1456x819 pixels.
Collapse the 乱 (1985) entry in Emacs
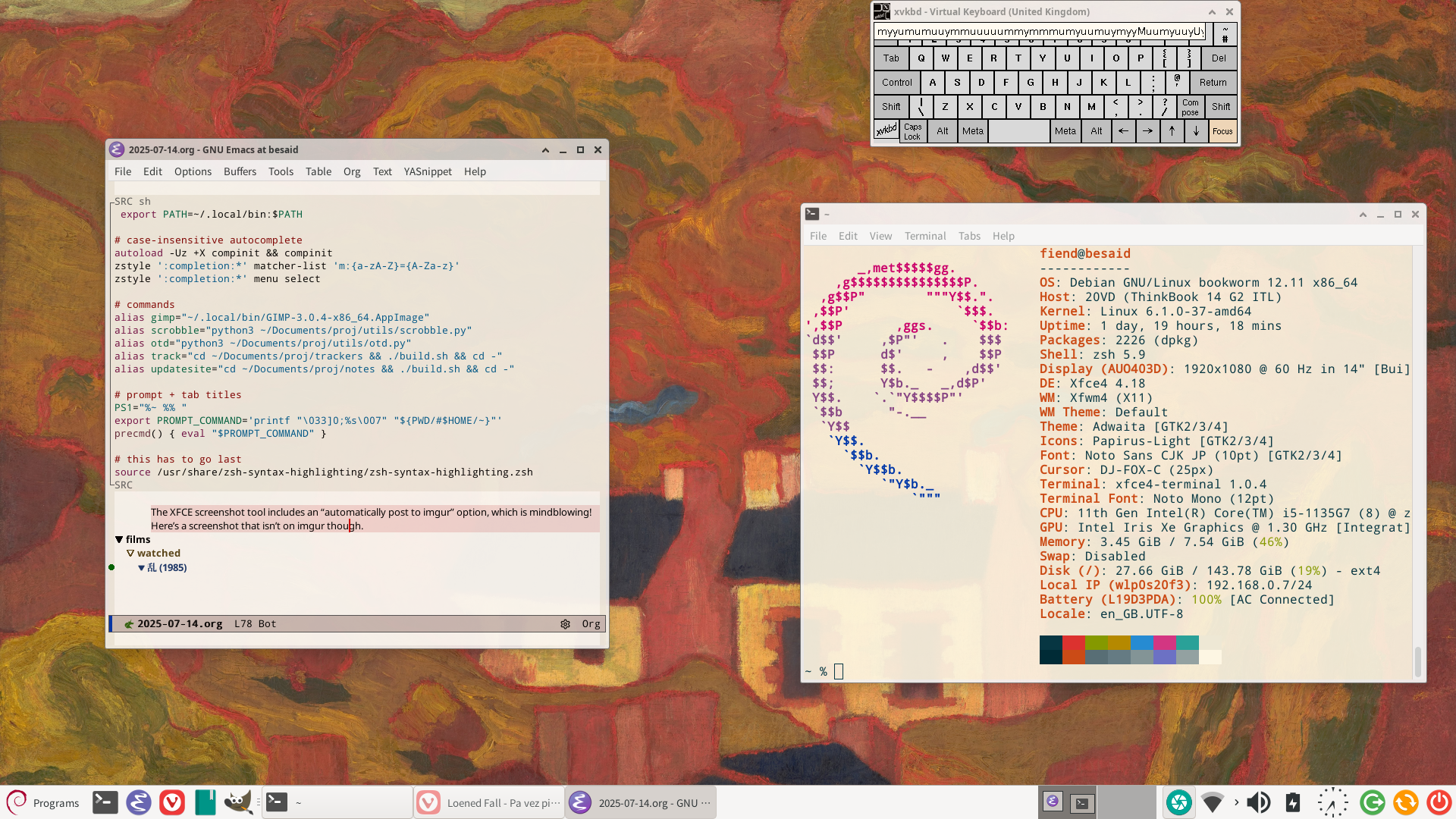pos(141,568)
